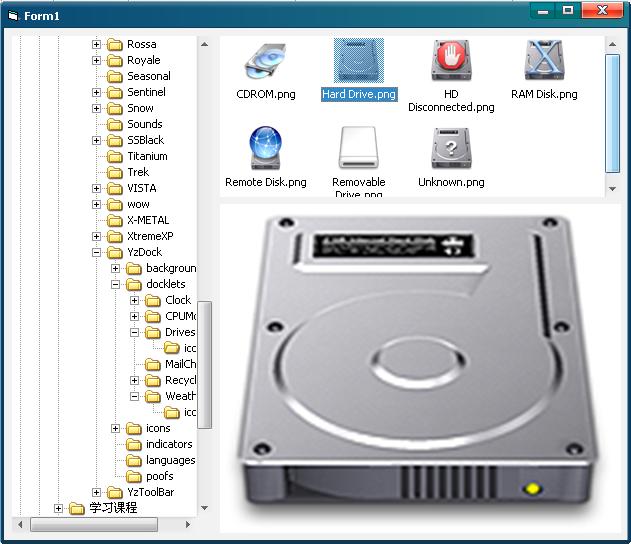
Task: Click the Removable Drive.png icon
Action: [x=358, y=149]
